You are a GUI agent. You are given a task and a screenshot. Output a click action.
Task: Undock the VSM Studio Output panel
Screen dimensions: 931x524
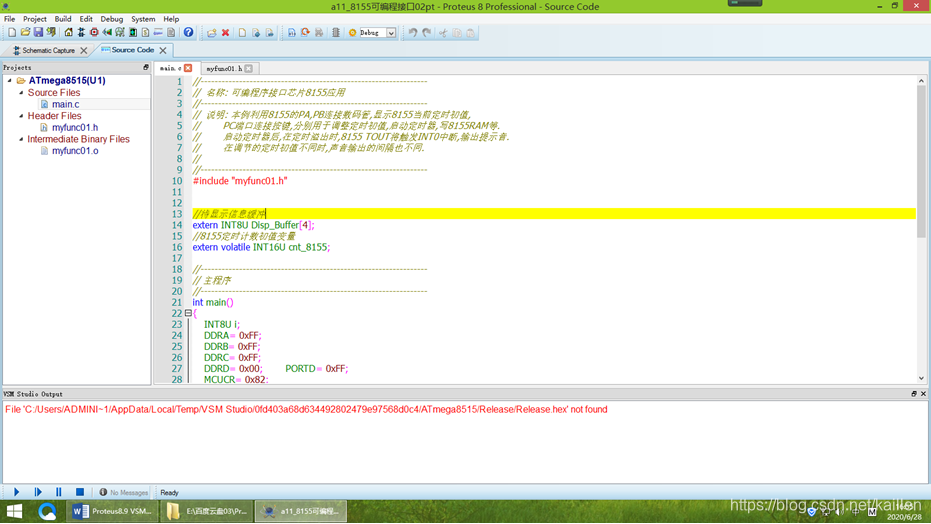click(x=914, y=393)
